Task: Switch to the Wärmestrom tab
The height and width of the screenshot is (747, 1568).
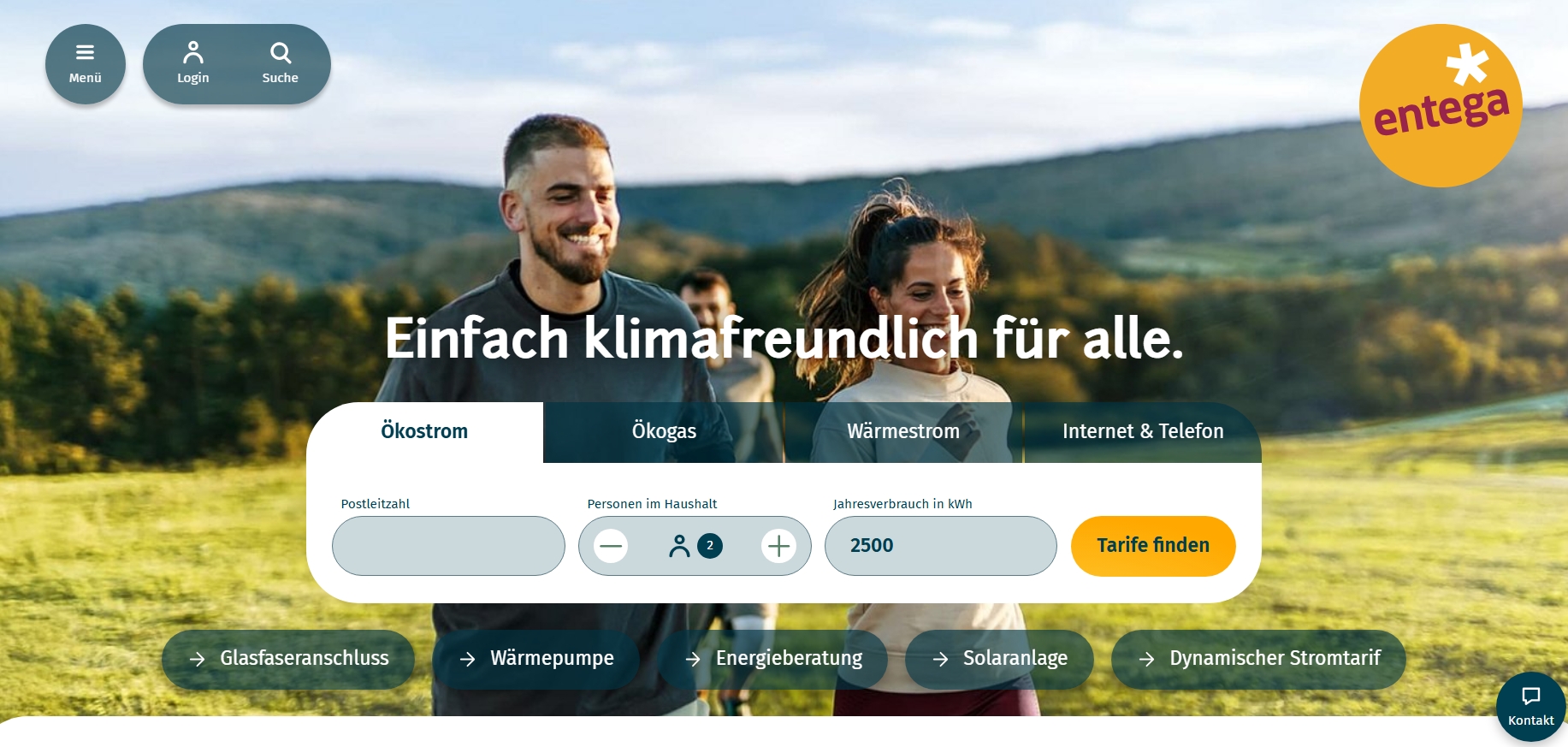Action: [903, 432]
